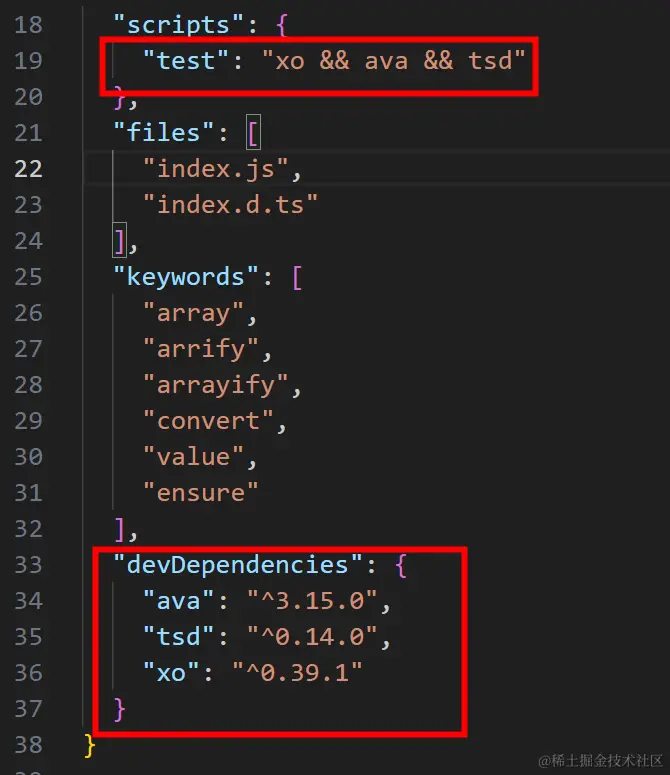This screenshot has width=670, height=775.
Task: Click the "ava" dependency key
Action: pyautogui.click(x=178, y=601)
